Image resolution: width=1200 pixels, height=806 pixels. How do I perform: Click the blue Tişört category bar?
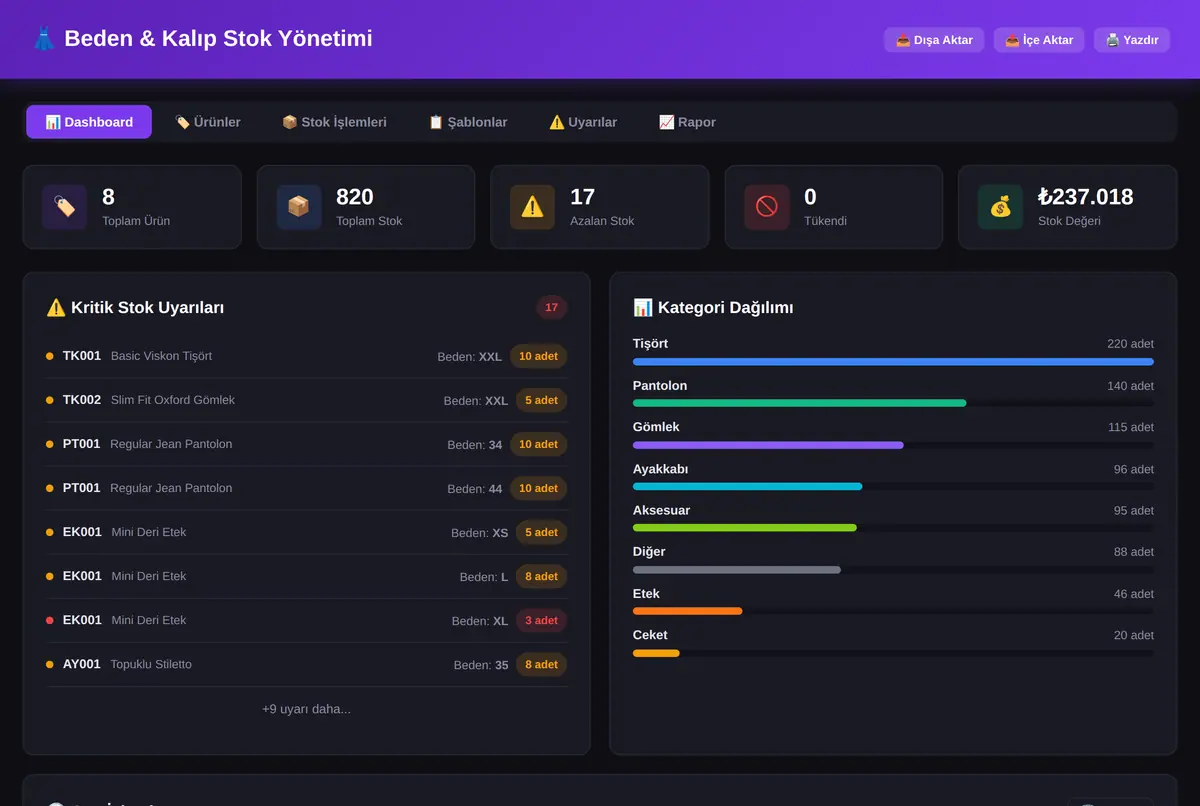893,362
